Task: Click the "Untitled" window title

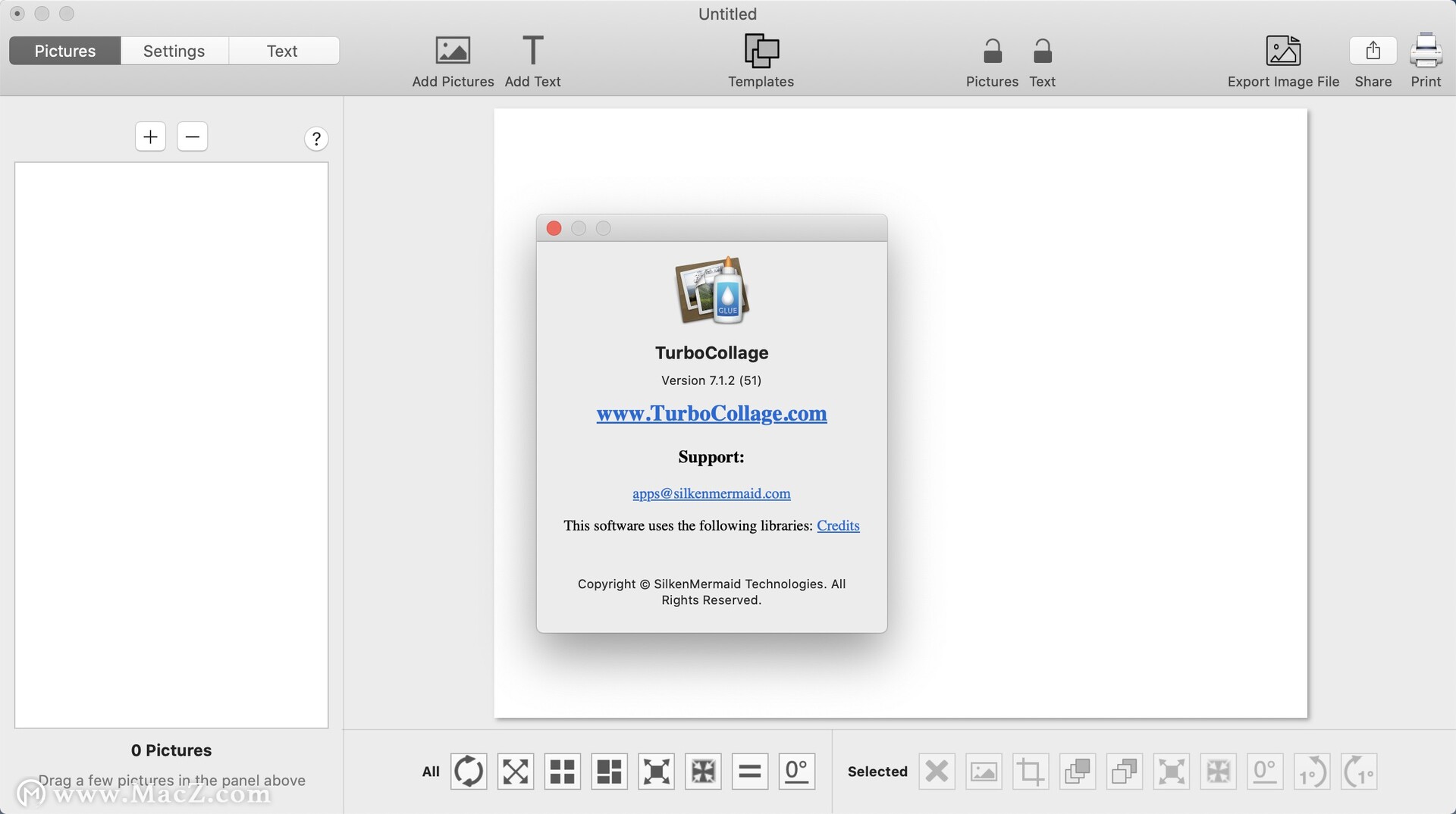Action: point(728,14)
